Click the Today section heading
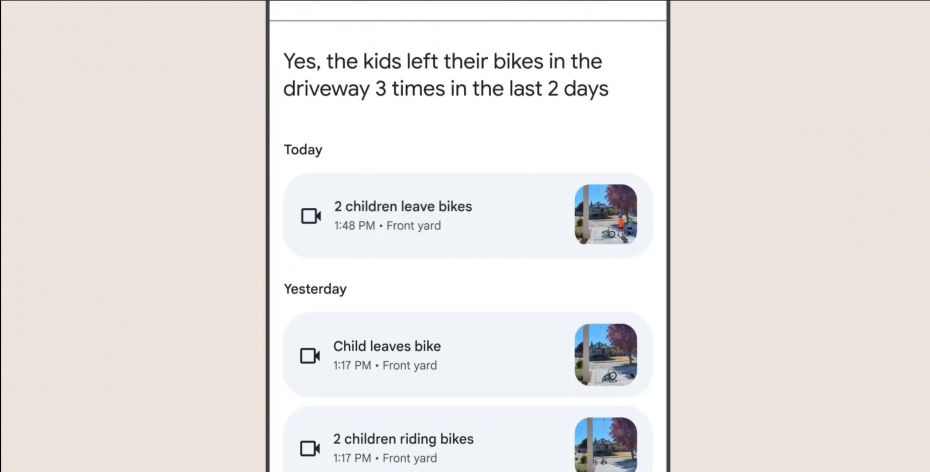 [x=303, y=150]
